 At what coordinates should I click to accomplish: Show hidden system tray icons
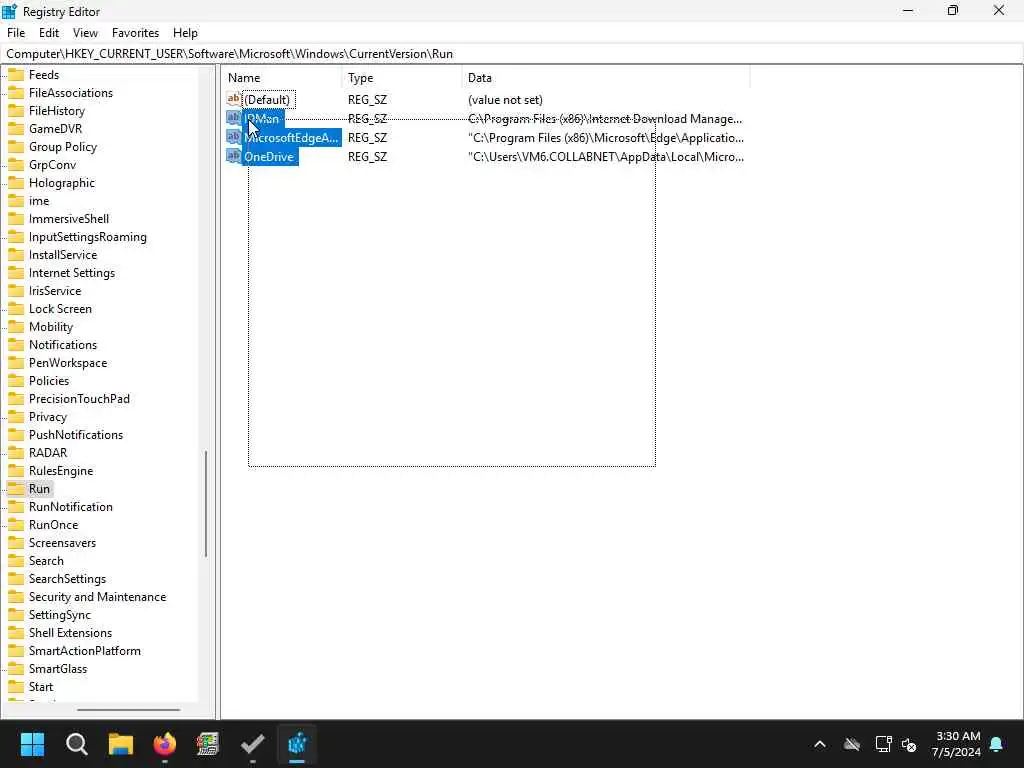[820, 744]
